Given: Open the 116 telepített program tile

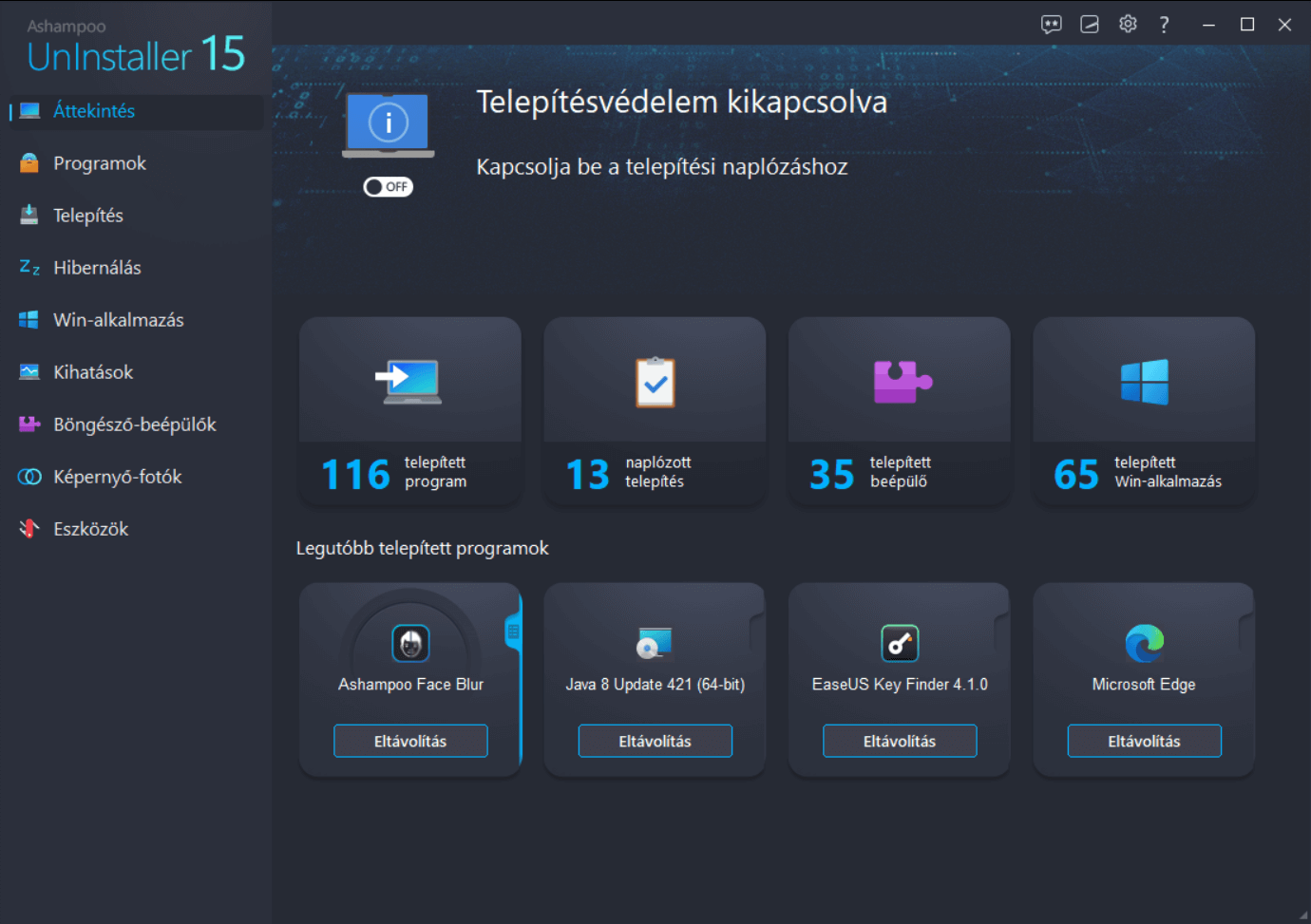Looking at the screenshot, I should 410,410.
